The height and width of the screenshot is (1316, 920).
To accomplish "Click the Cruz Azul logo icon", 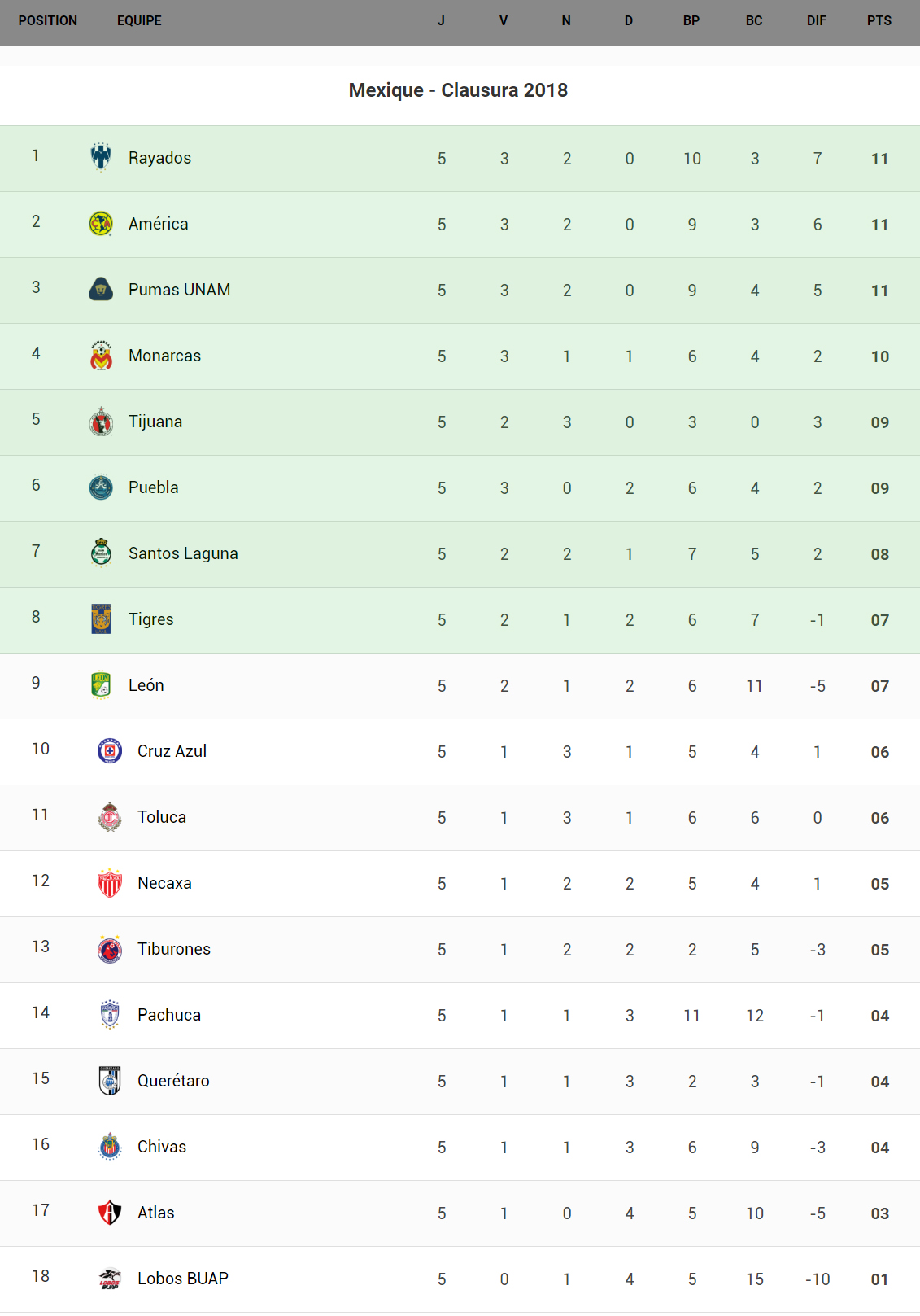I will tap(110, 750).
